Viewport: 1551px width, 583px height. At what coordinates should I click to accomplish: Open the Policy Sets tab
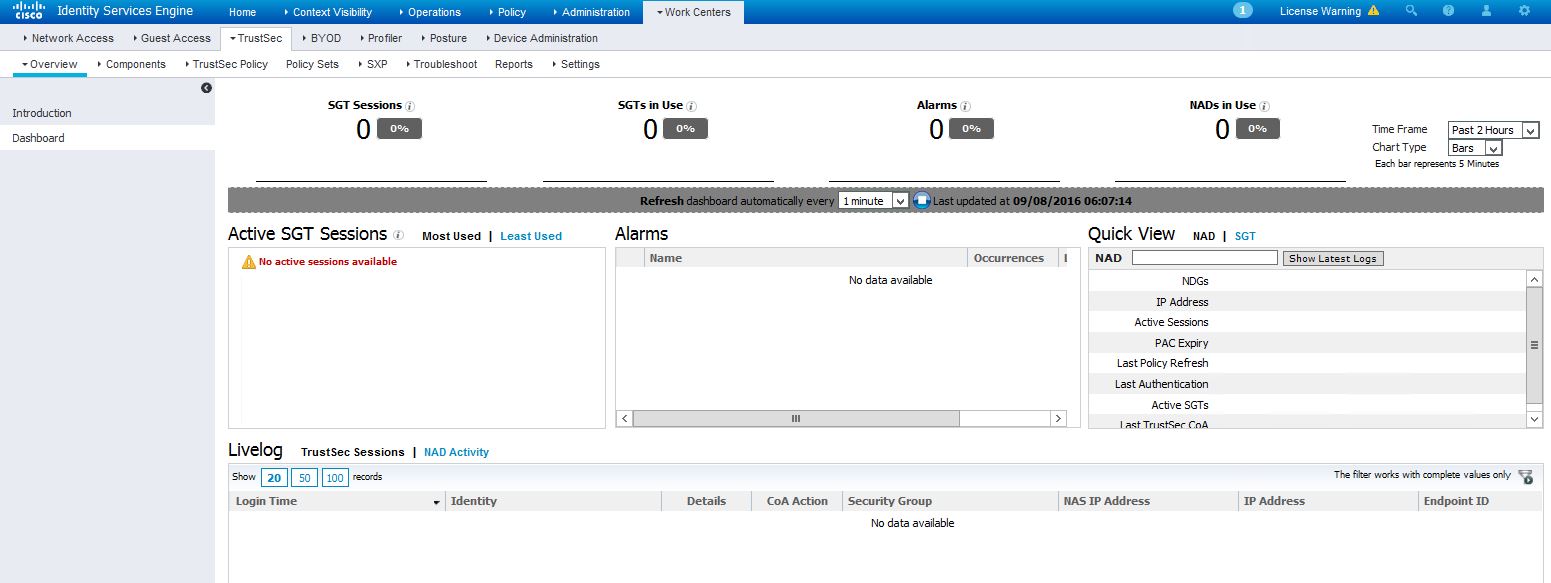(312, 64)
